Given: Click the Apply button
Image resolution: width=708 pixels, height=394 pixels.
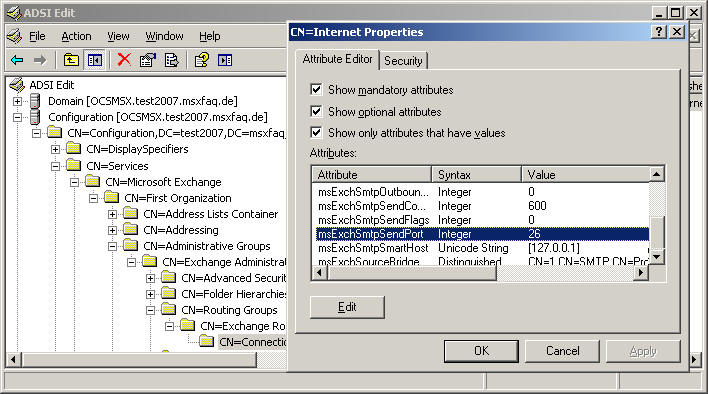Looking at the screenshot, I should [x=643, y=351].
